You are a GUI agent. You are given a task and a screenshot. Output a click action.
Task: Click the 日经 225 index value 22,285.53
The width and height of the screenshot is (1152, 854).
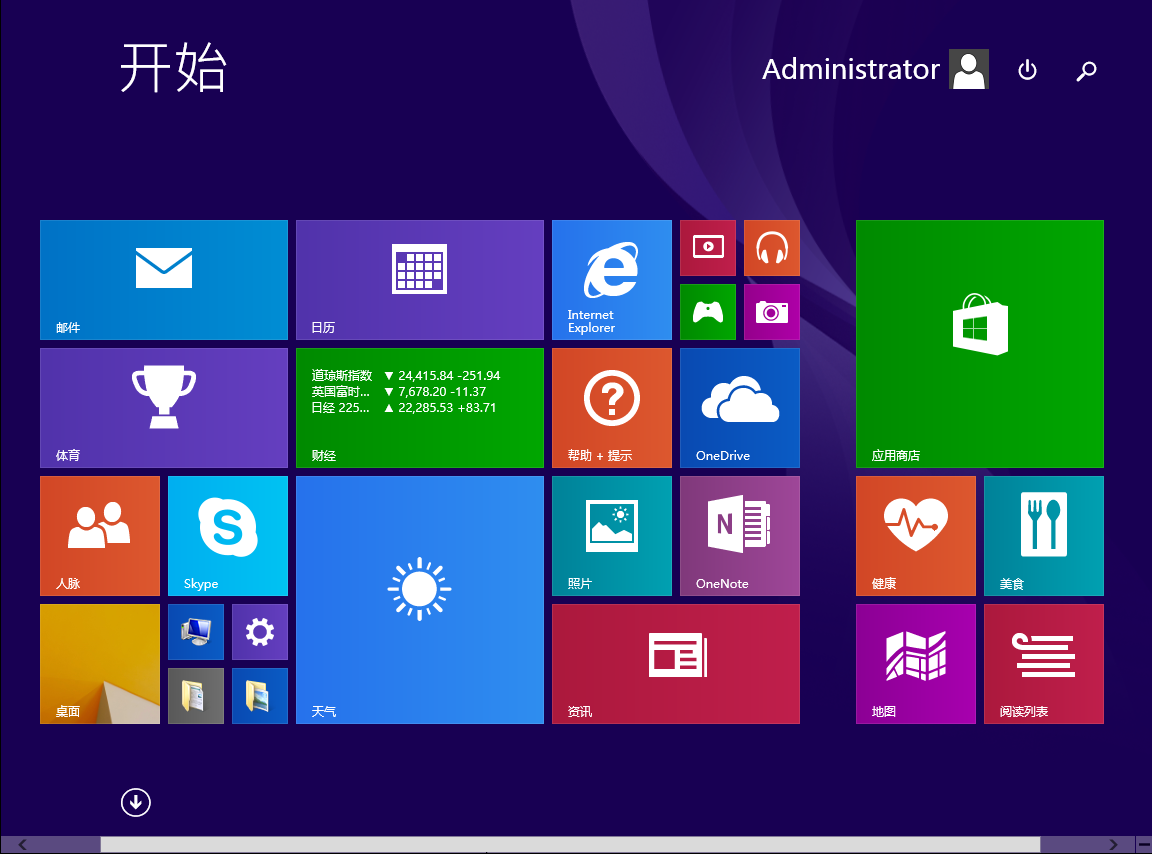[x=425, y=408]
